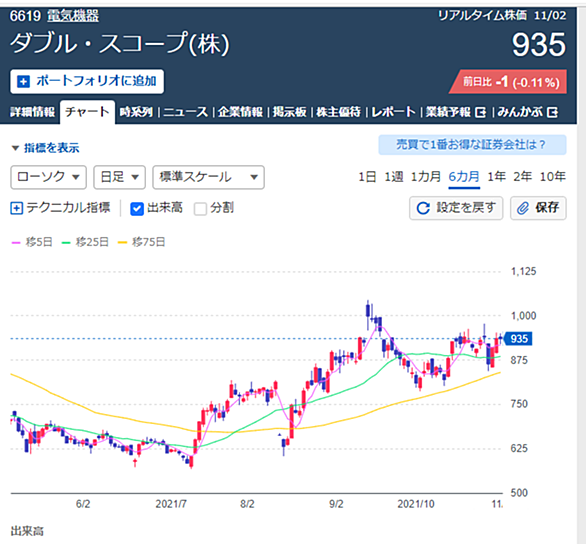This screenshot has height=544, width=586.
Task: Set chart range to 2年
Action: pos(522,176)
